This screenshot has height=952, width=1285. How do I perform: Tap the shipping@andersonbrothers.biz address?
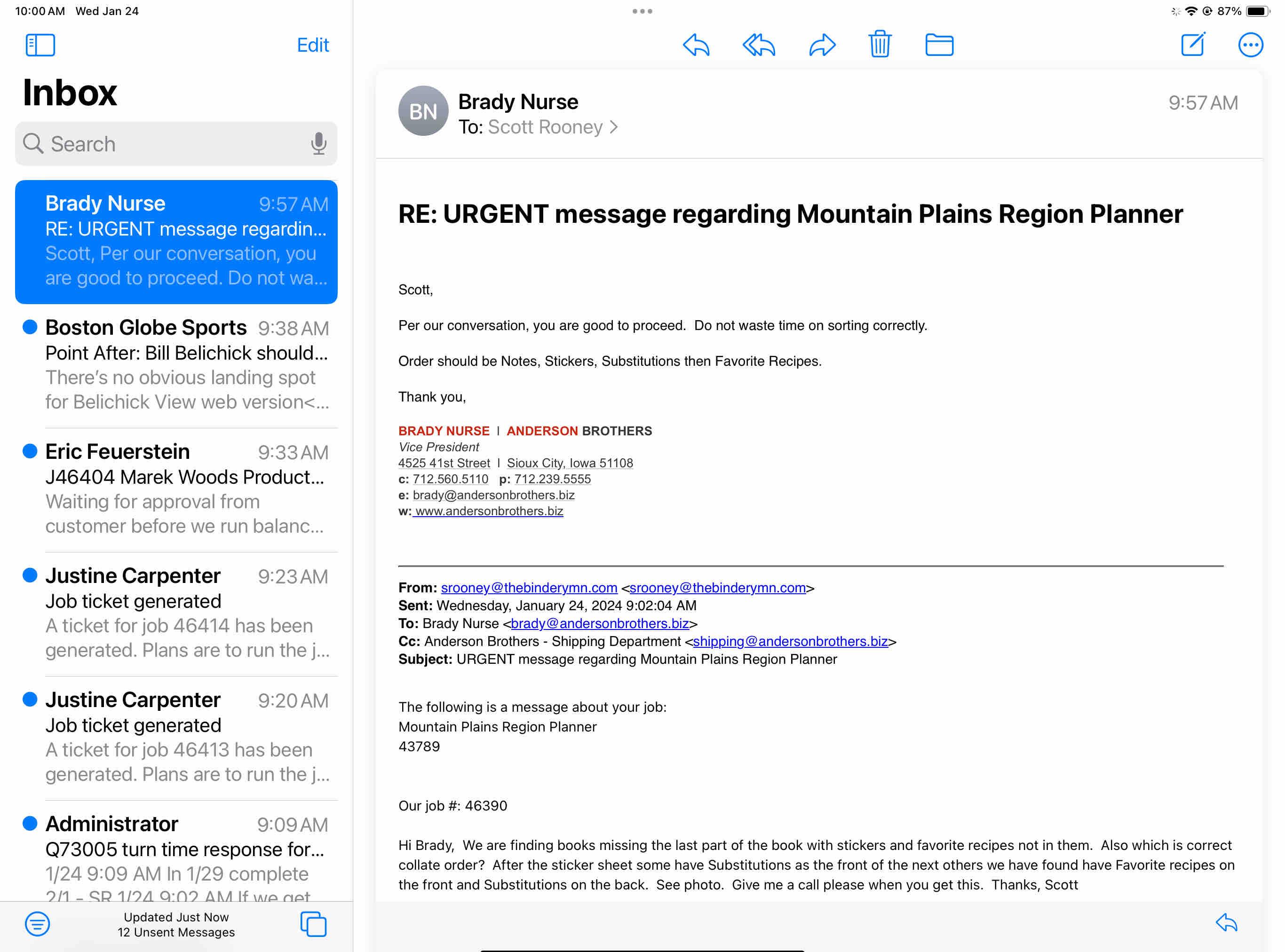pyautogui.click(x=790, y=641)
